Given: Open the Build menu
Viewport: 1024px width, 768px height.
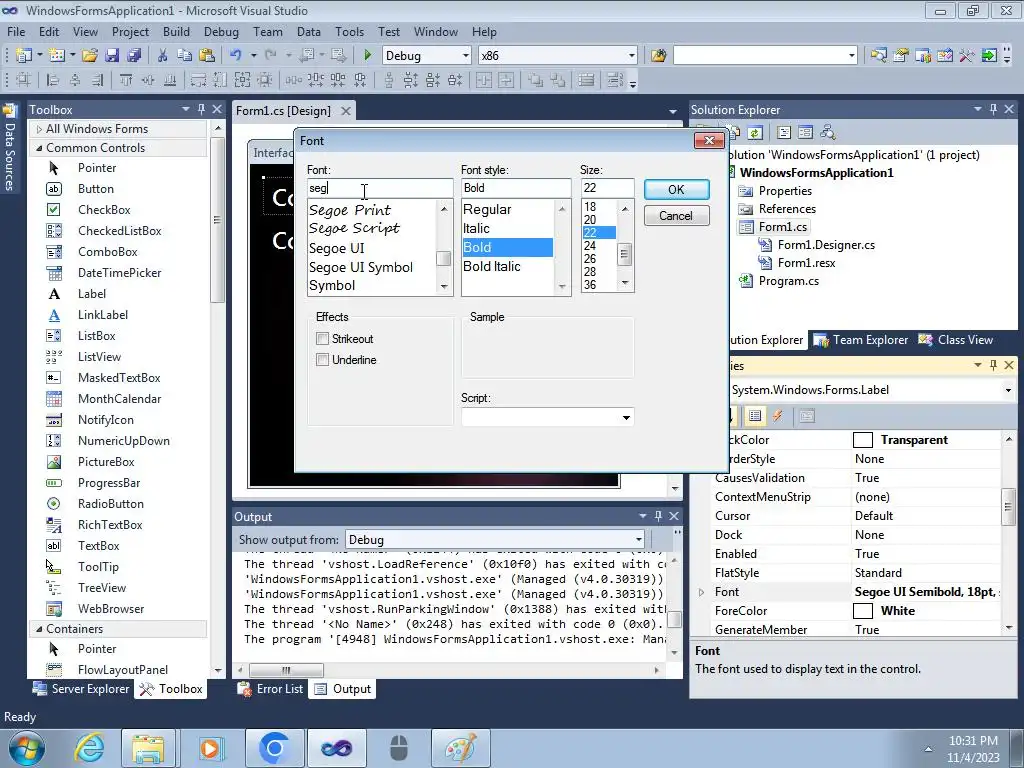Looking at the screenshot, I should (176, 31).
